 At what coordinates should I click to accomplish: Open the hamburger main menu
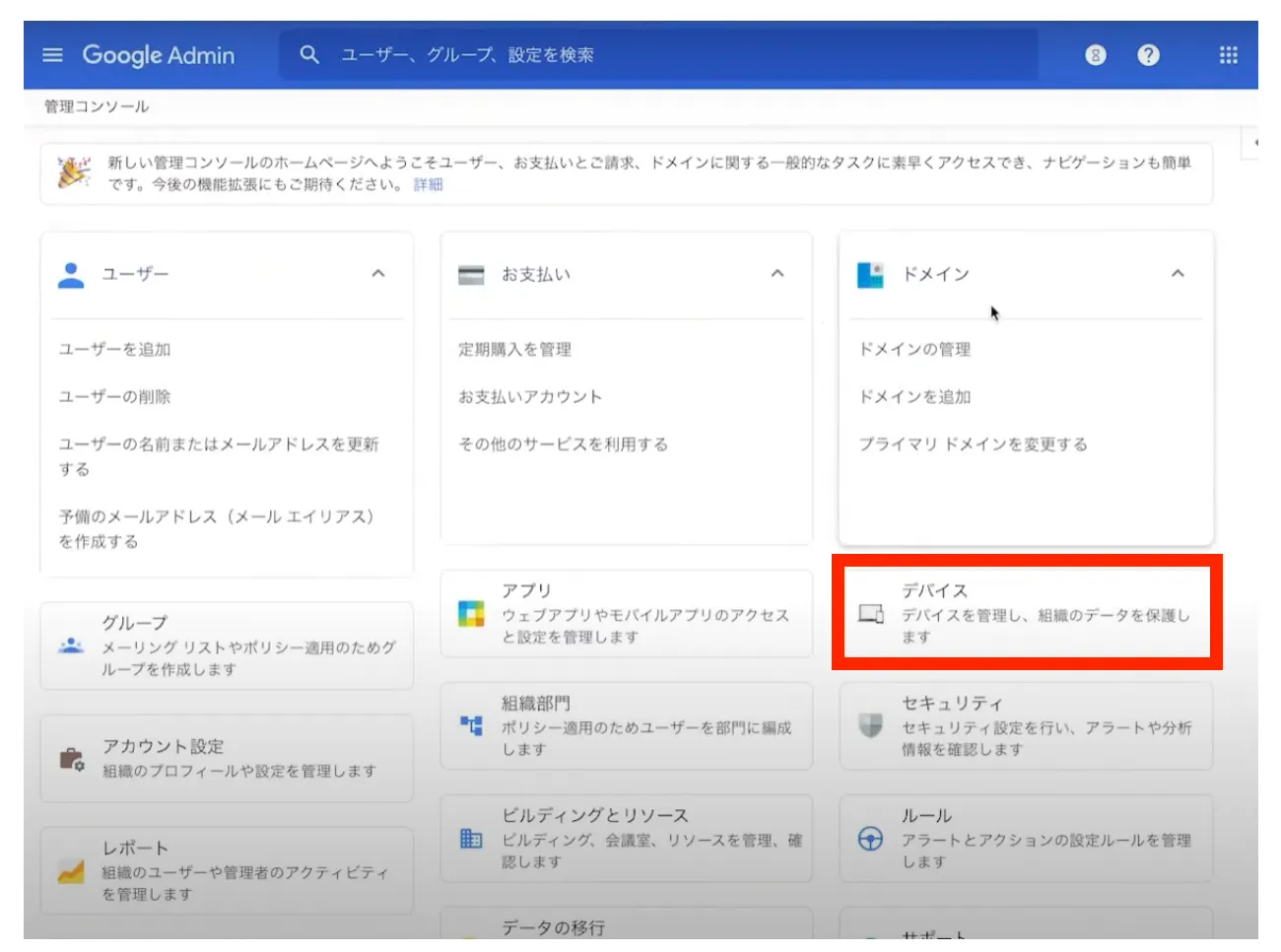point(52,55)
